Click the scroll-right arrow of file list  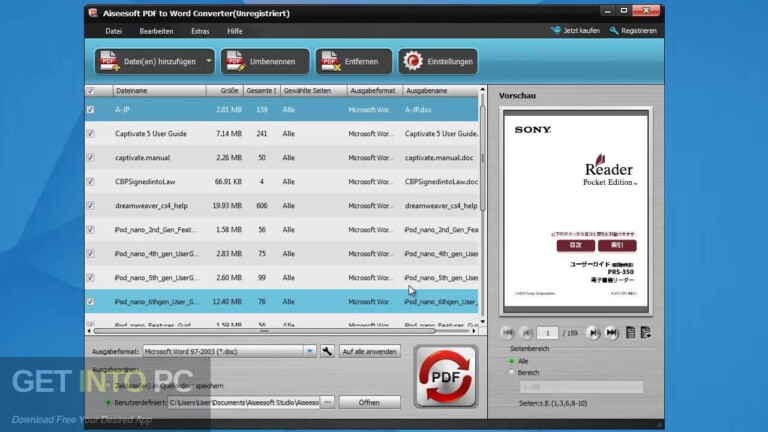(x=474, y=331)
